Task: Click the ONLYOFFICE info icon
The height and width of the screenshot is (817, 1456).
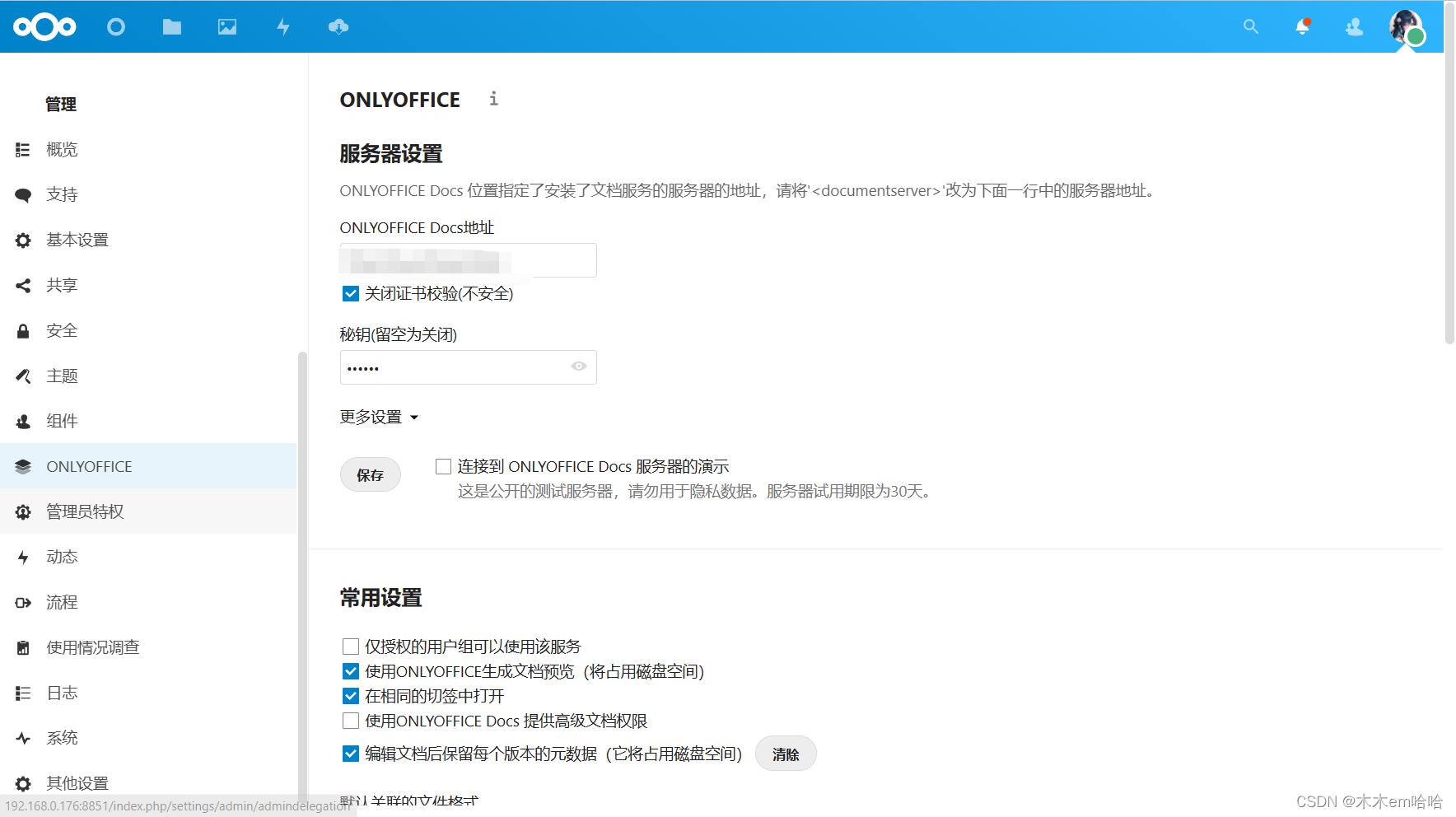Action: [493, 99]
